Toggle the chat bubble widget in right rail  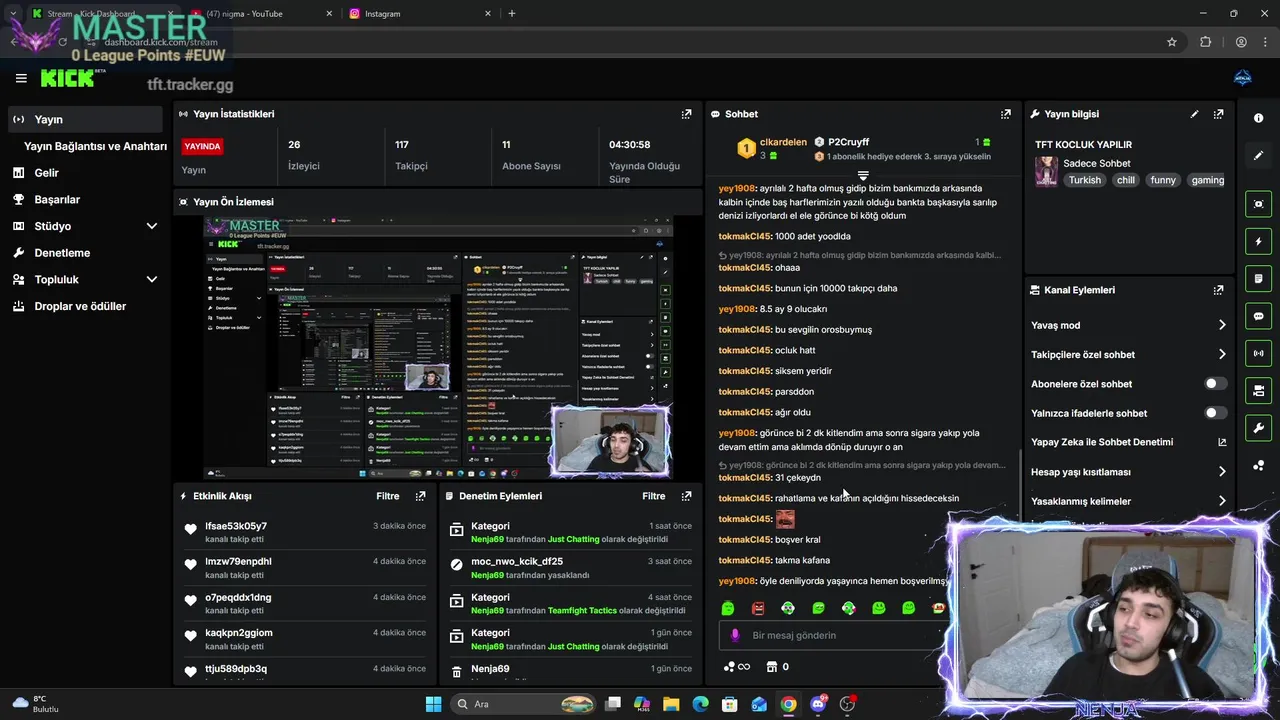(x=1258, y=316)
